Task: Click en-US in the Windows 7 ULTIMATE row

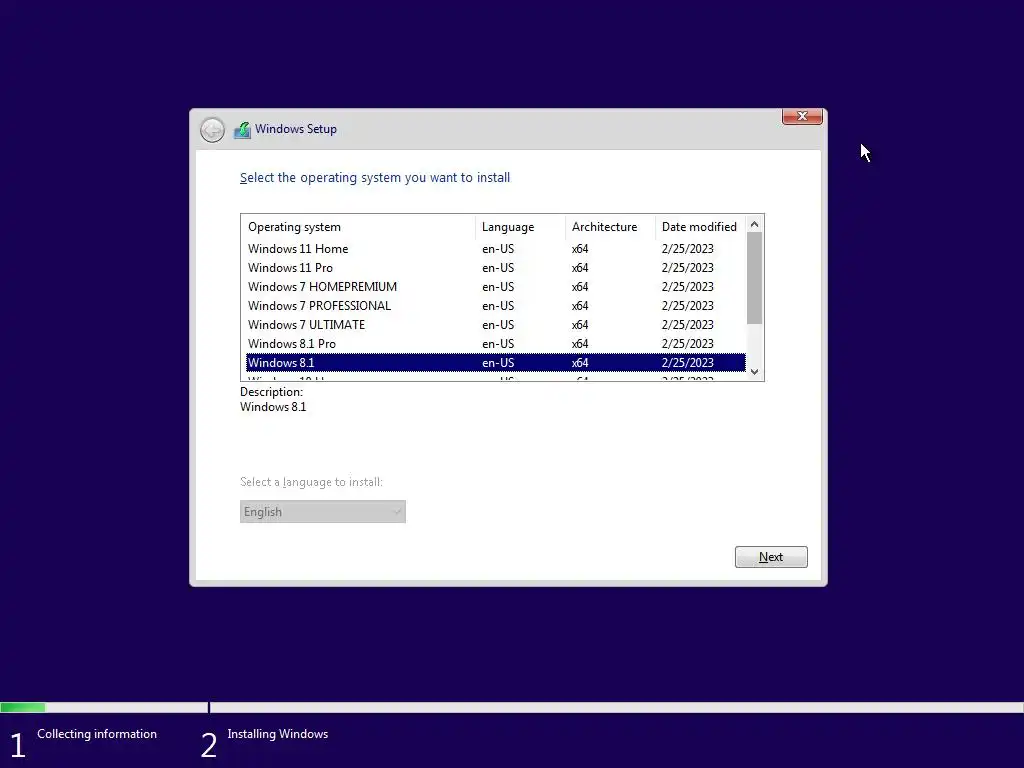Action: pos(498,325)
